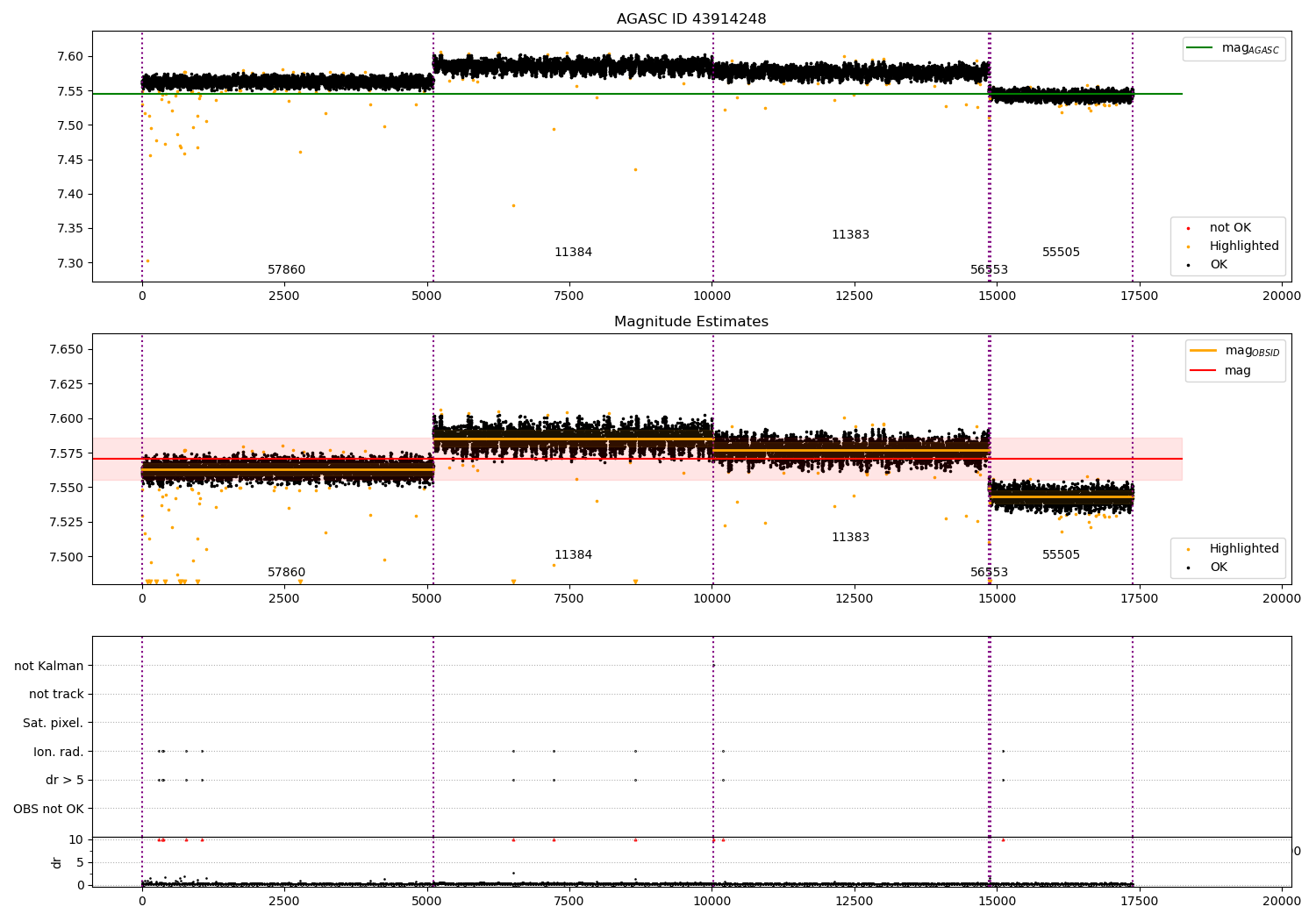Click x-axis tick 2500 in the bottom panel
Viewport: 1316px width, 921px height.
tap(284, 902)
